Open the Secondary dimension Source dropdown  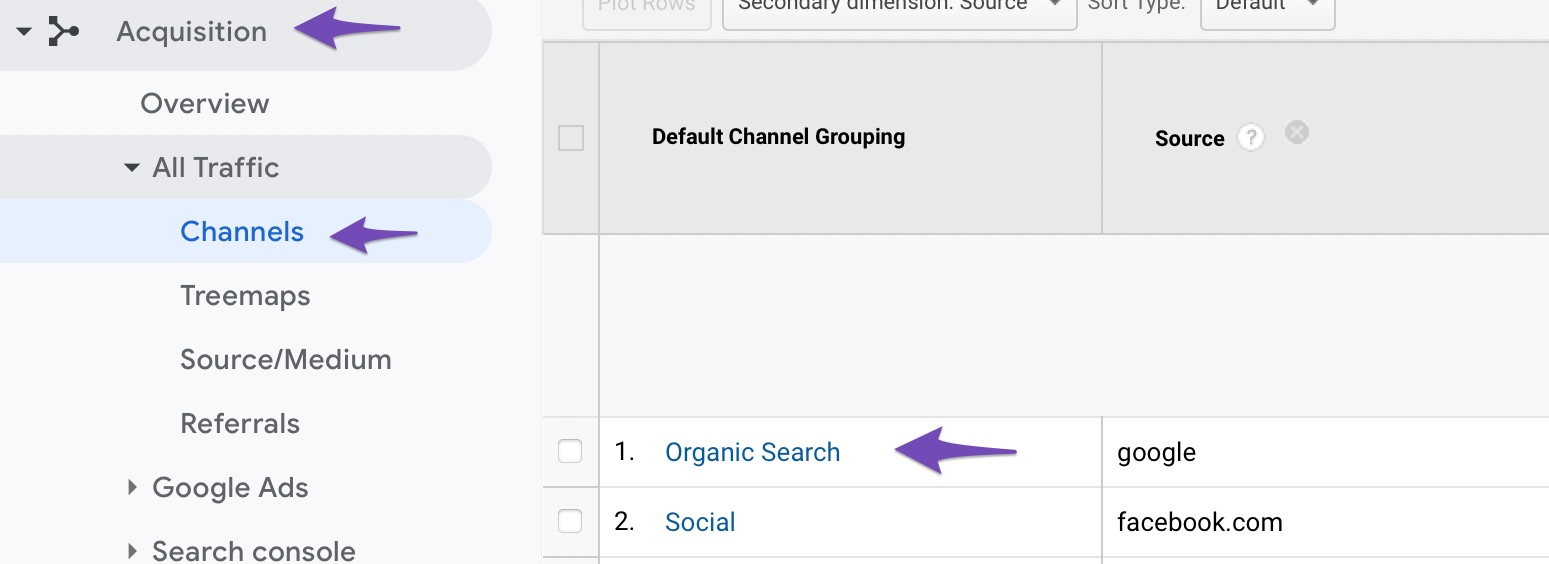pyautogui.click(x=899, y=10)
